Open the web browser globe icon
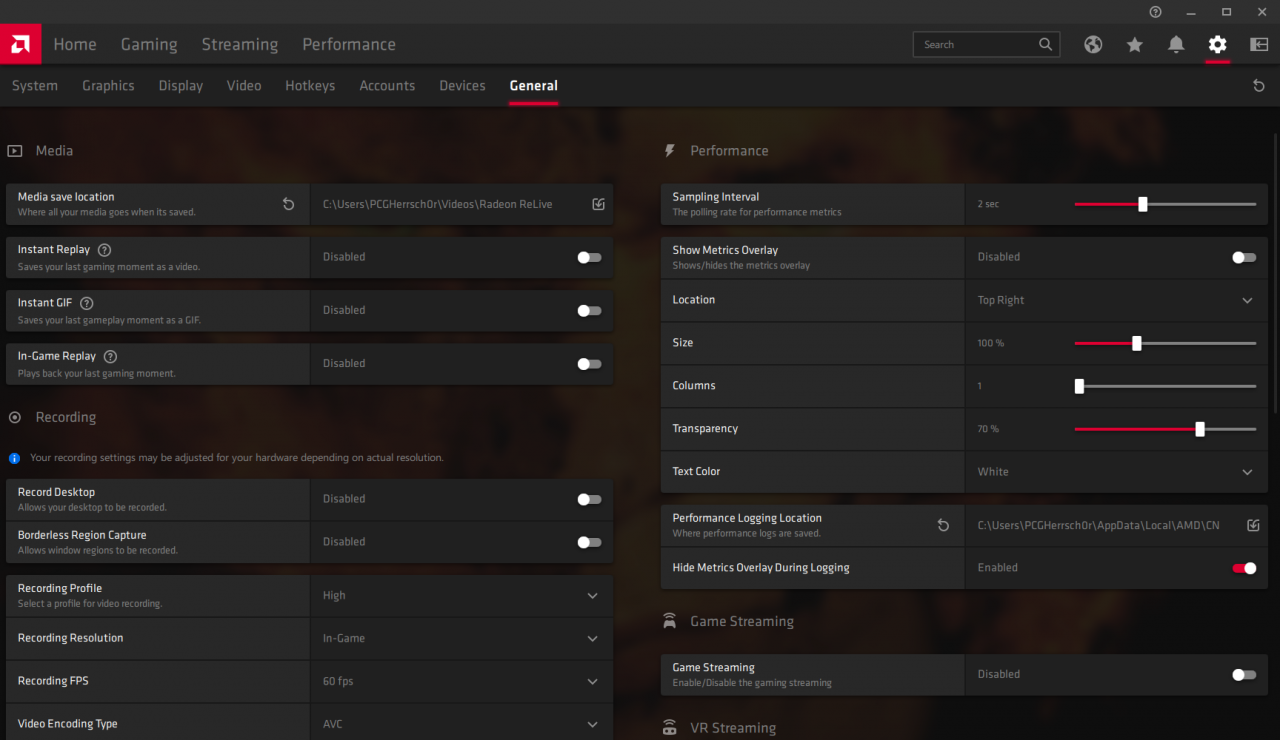The image size is (1280, 740). (x=1093, y=44)
